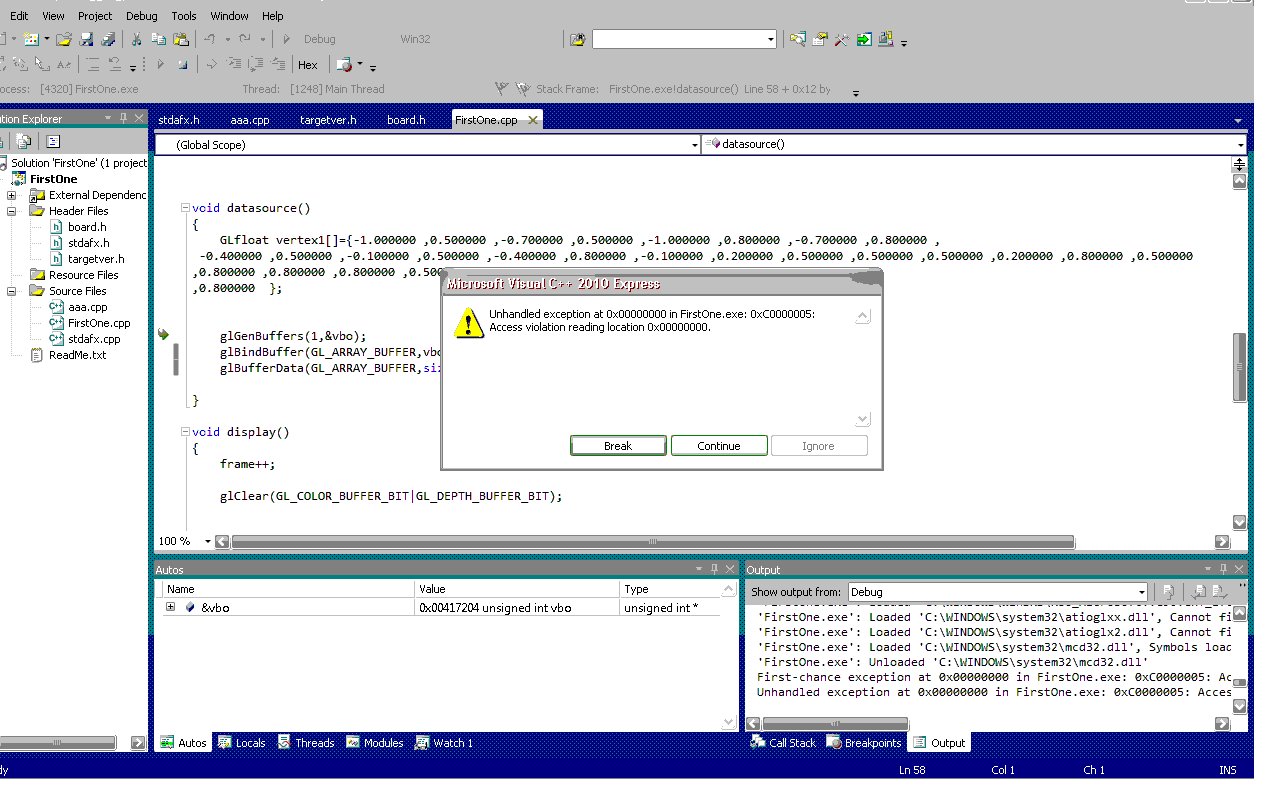Click the editor split handle above the scrollbar
The height and width of the screenshot is (800, 1280).
pyautogui.click(x=1240, y=164)
